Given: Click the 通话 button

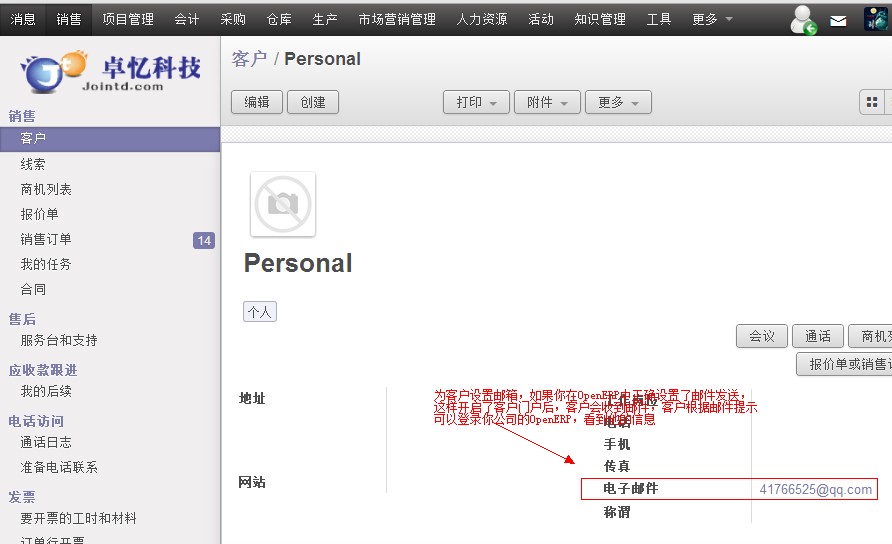Looking at the screenshot, I should click(818, 336).
